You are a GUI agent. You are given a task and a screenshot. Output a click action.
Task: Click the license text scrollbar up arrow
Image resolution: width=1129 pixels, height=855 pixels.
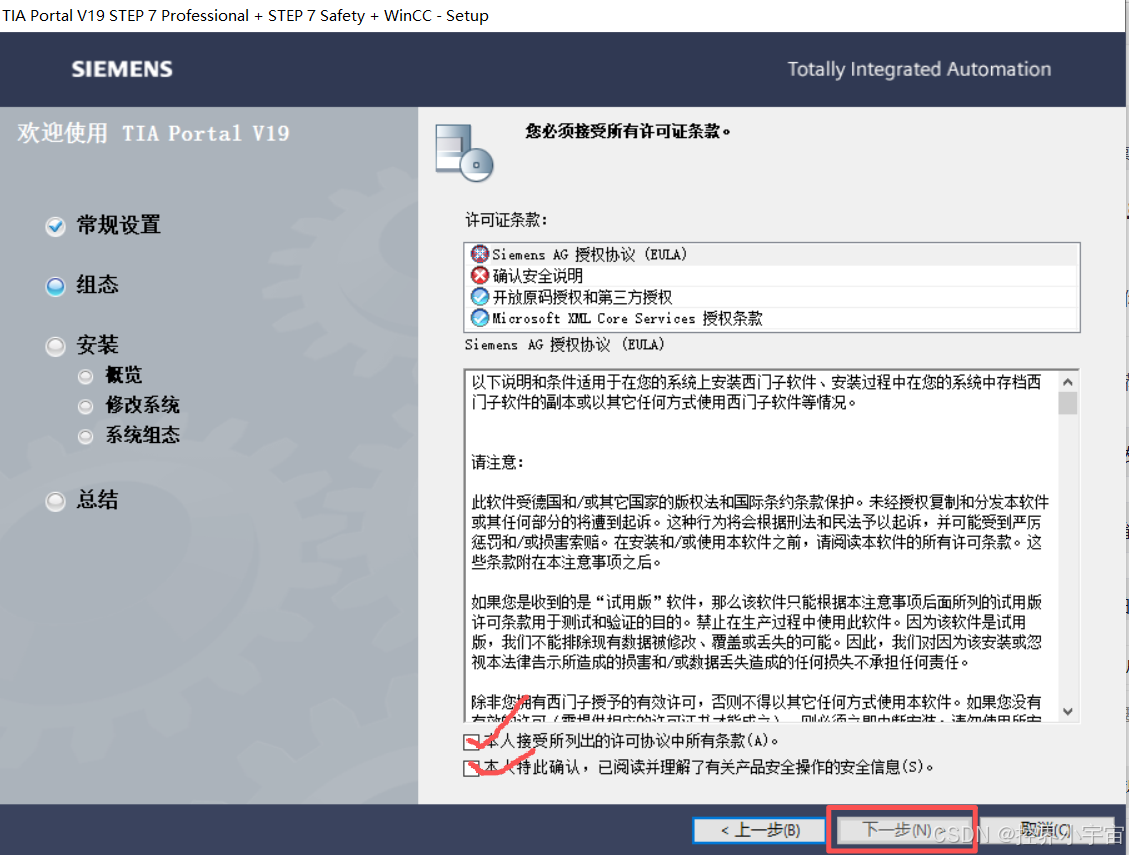(x=1068, y=382)
